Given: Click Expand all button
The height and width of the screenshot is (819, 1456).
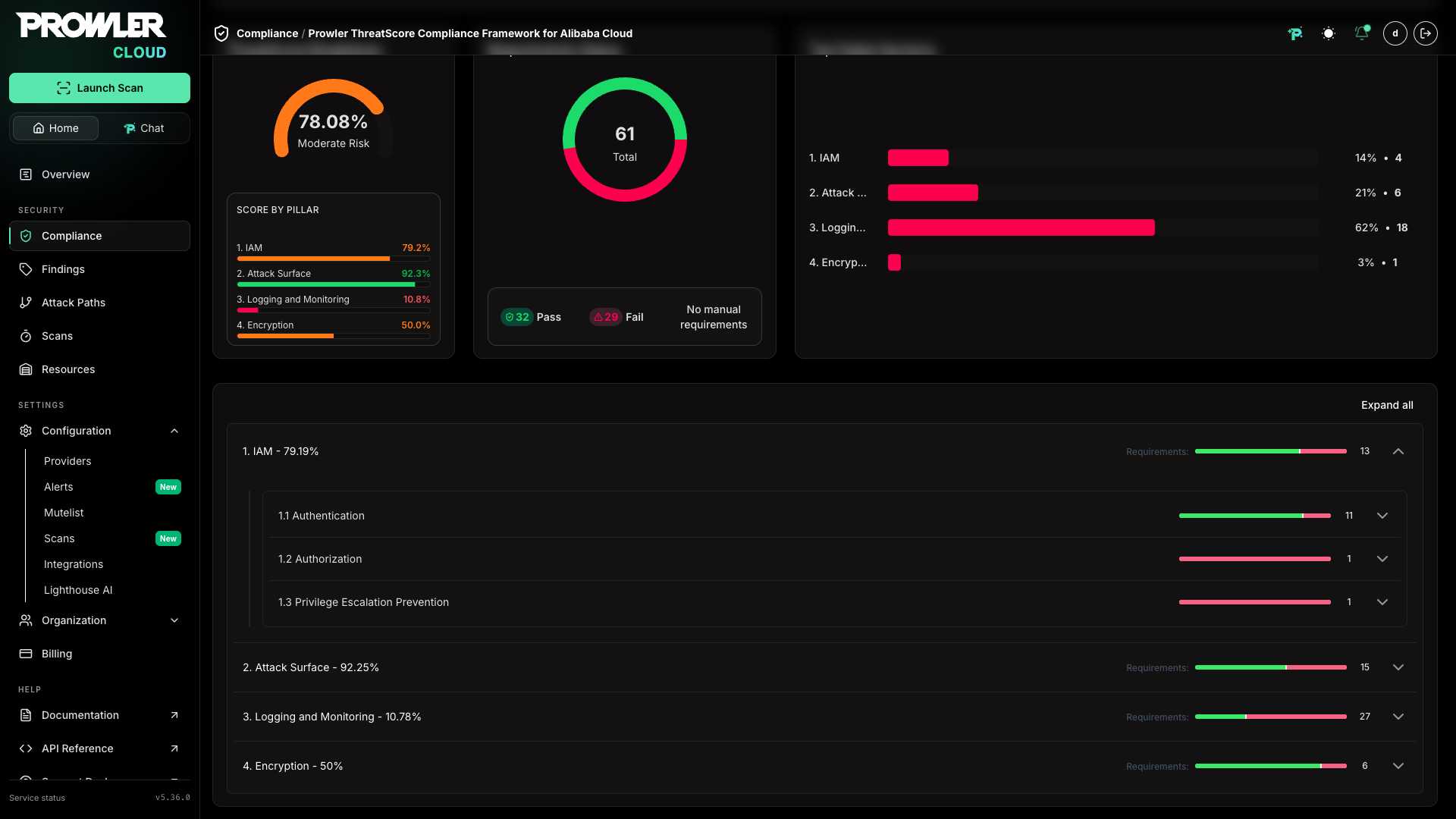Looking at the screenshot, I should [x=1387, y=405].
